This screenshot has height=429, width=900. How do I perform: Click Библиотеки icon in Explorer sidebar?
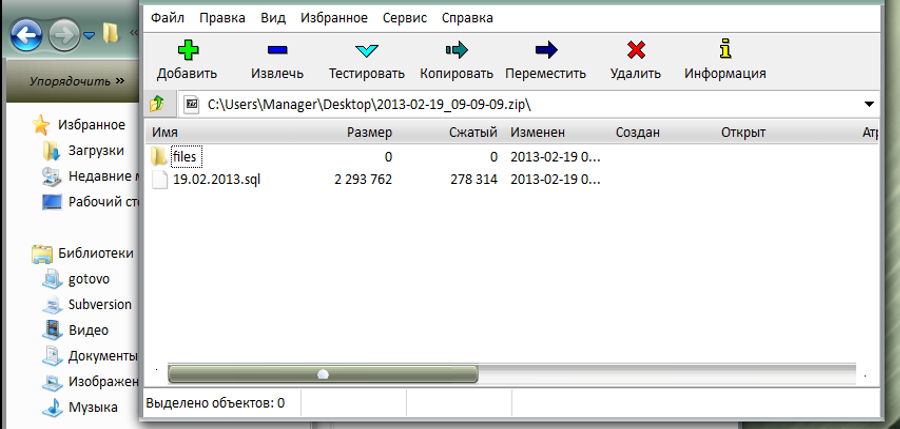42,254
